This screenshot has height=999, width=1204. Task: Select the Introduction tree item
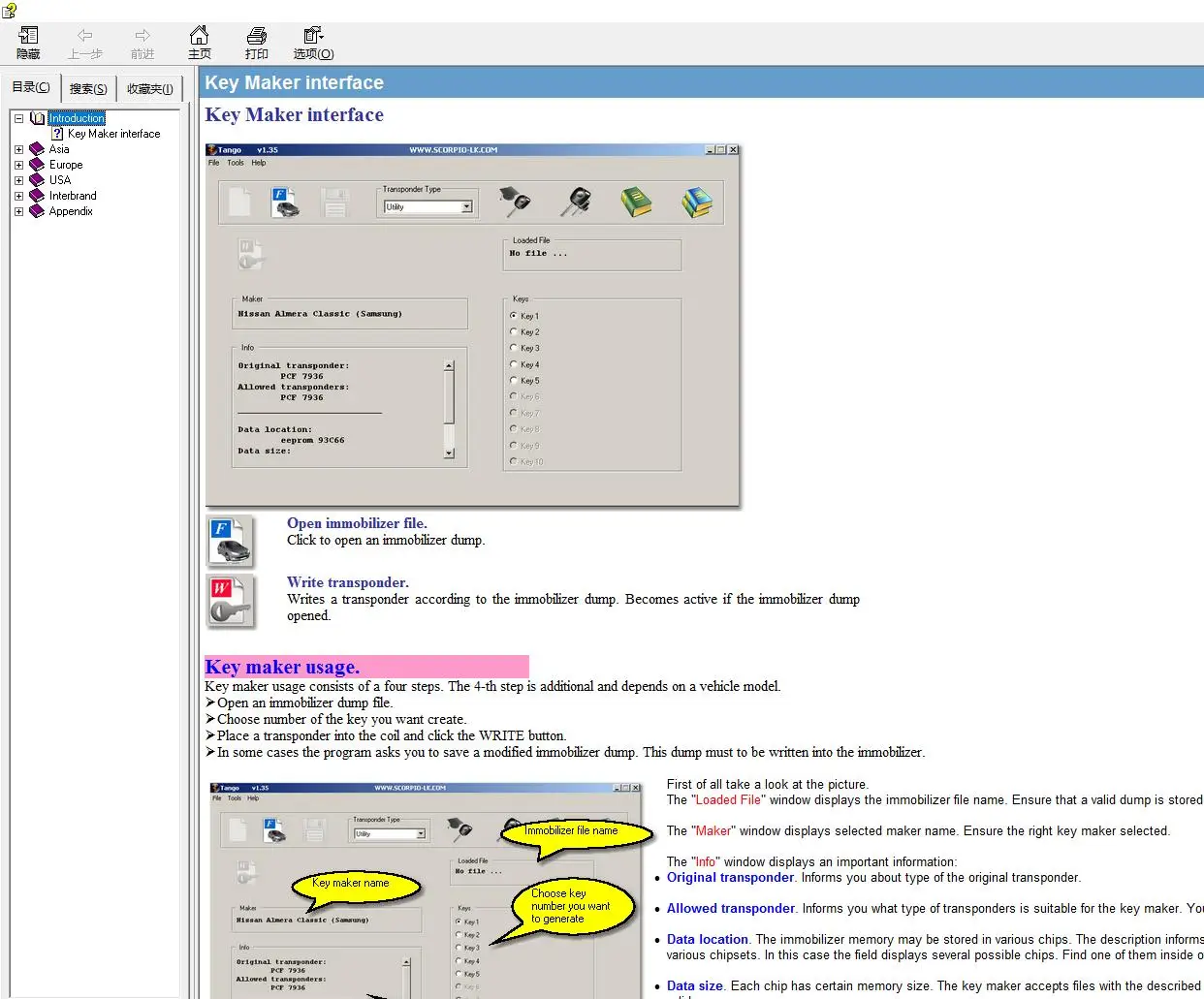point(77,118)
